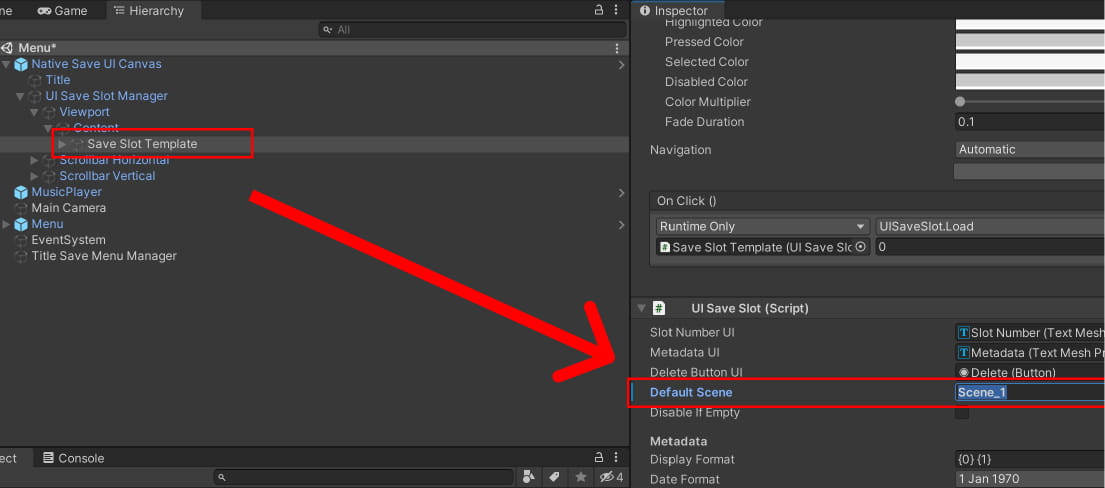Click the Native Save UI Canvas prefab cube icon
This screenshot has width=1105, height=488.
[x=21, y=64]
